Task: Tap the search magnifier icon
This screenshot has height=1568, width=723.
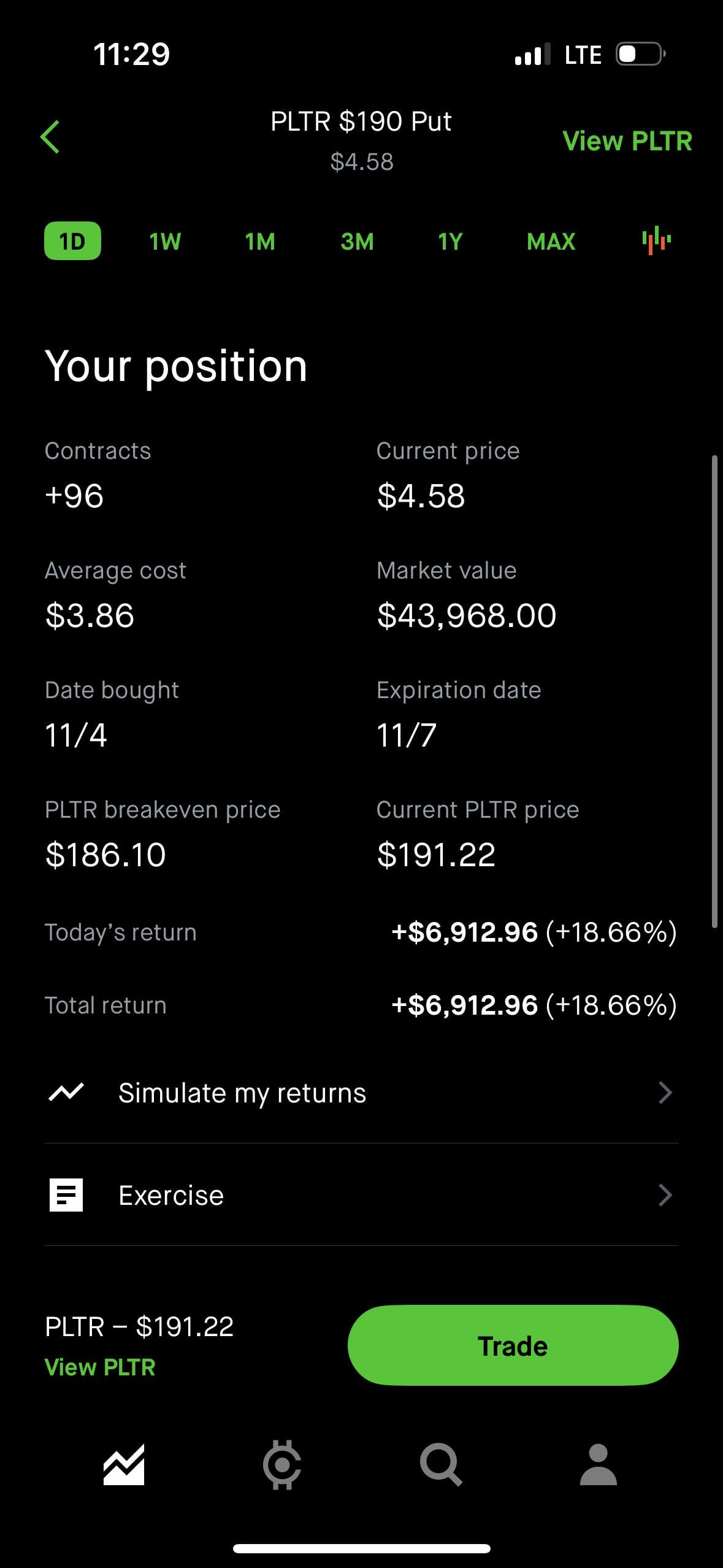Action: pyautogui.click(x=440, y=1465)
